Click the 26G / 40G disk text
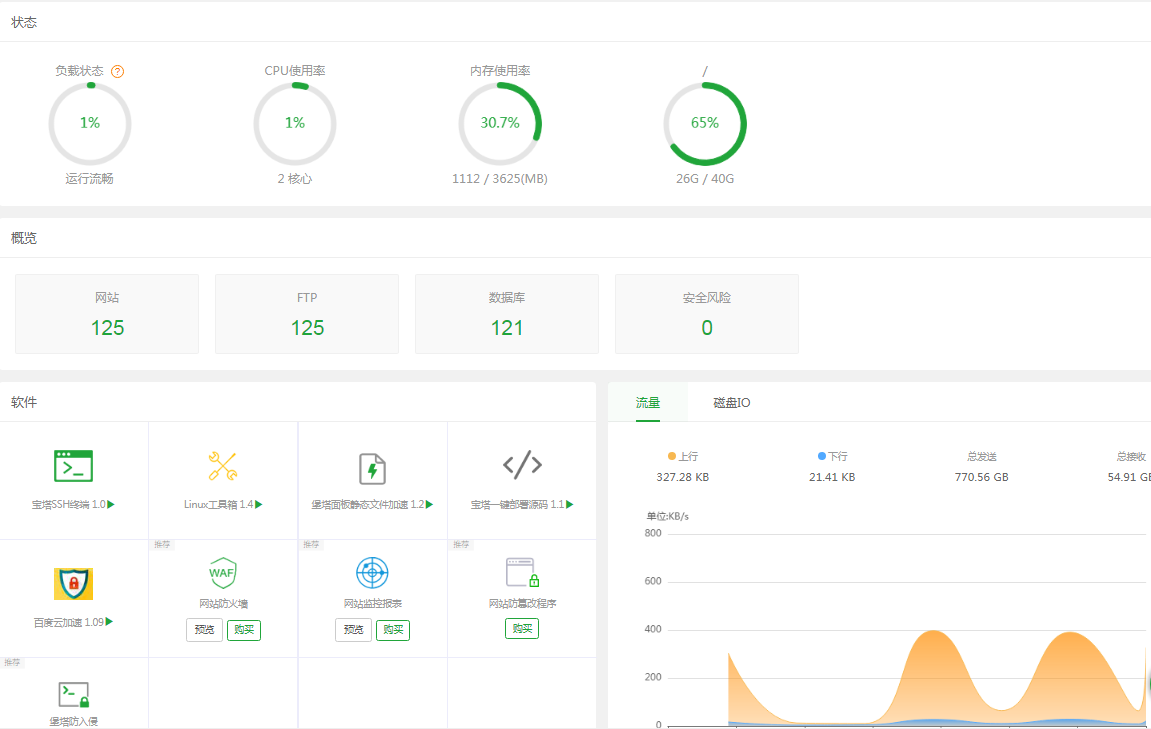1151x729 pixels. click(x=705, y=178)
